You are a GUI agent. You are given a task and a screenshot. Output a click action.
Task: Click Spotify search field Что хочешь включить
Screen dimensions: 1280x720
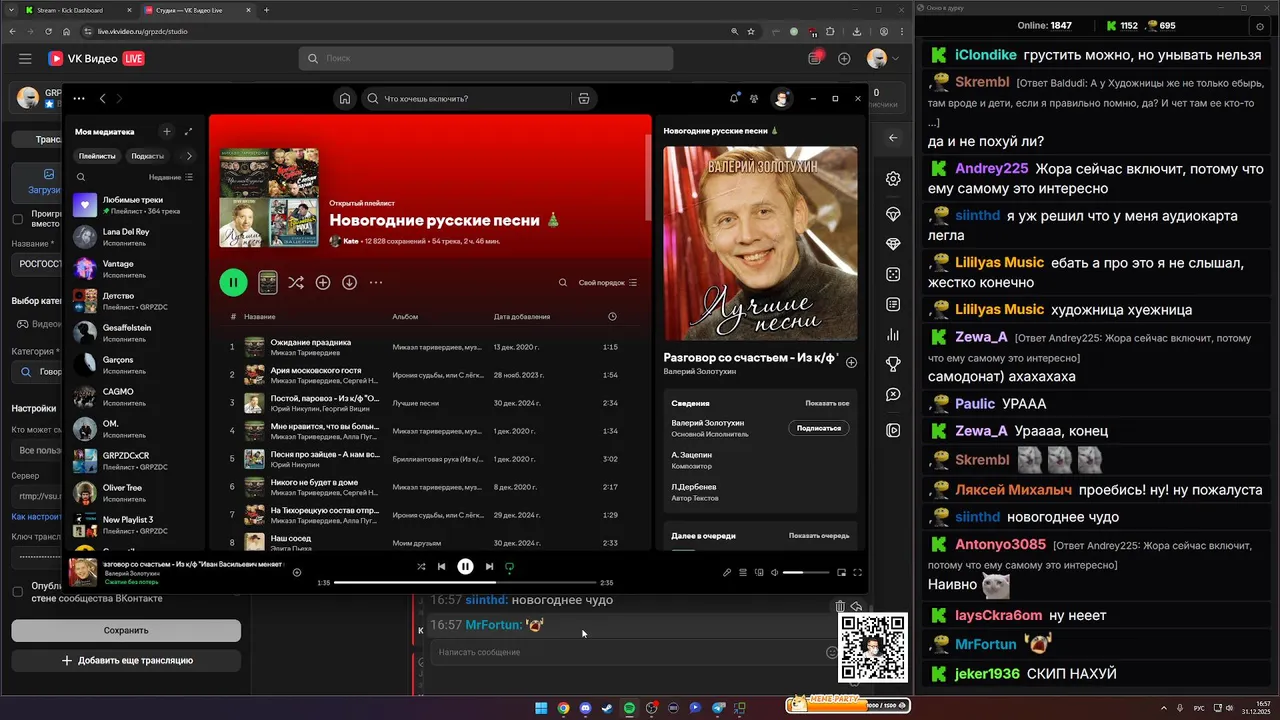pos(470,98)
